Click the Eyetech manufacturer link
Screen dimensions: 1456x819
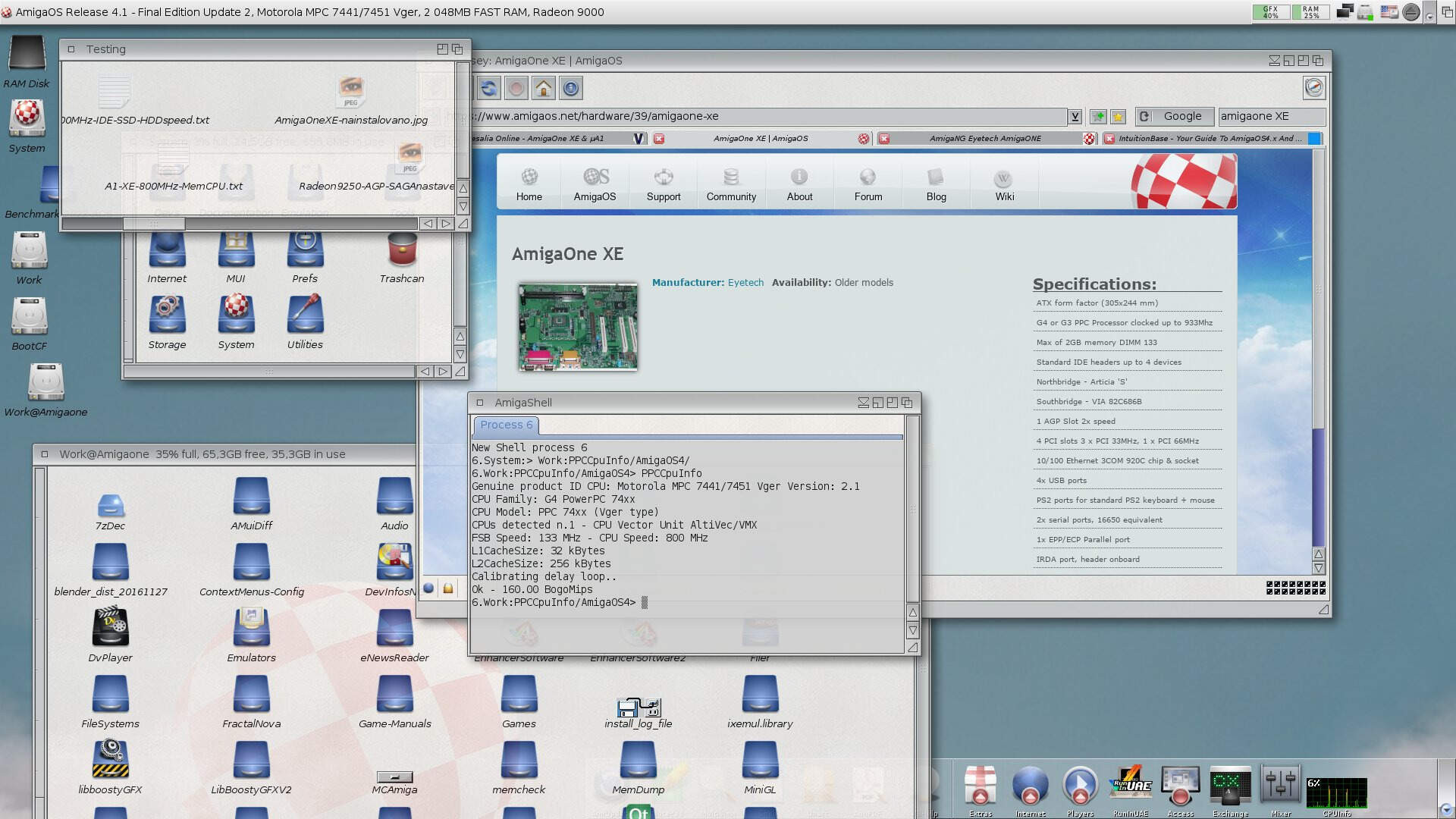click(745, 282)
